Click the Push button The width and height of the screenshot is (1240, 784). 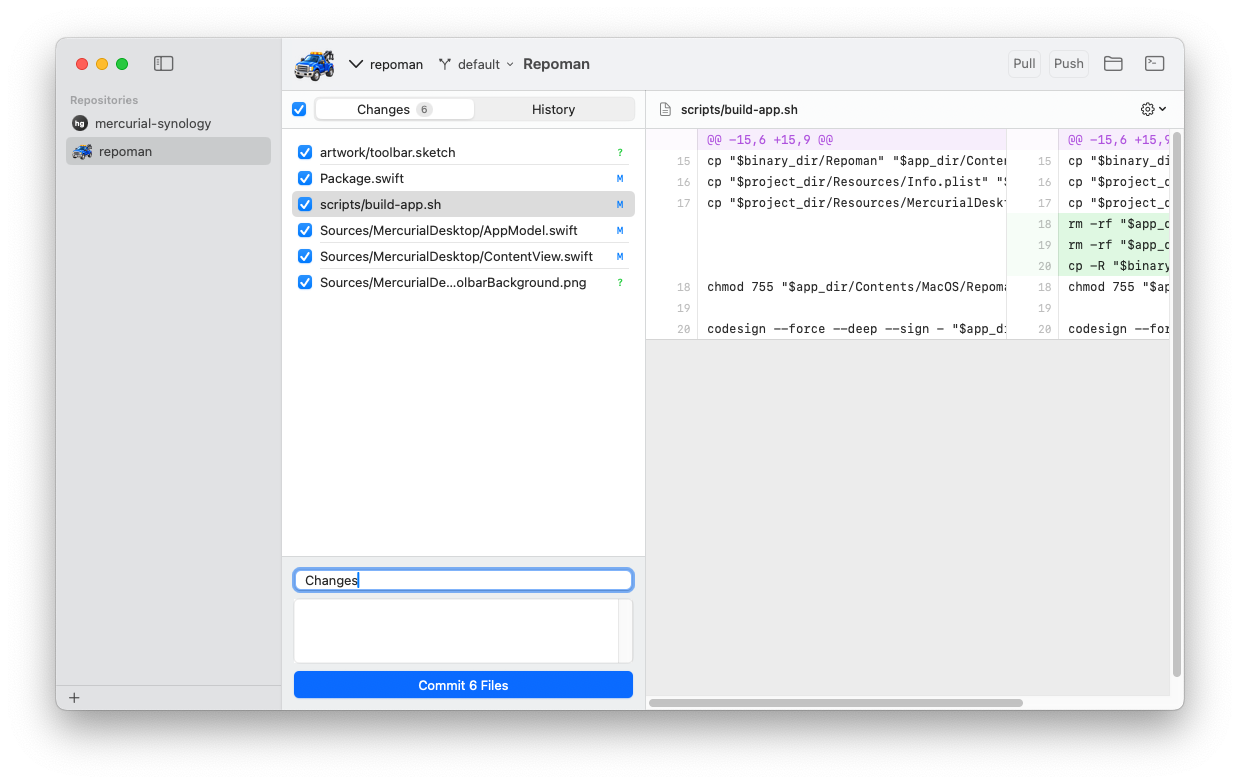[1069, 64]
